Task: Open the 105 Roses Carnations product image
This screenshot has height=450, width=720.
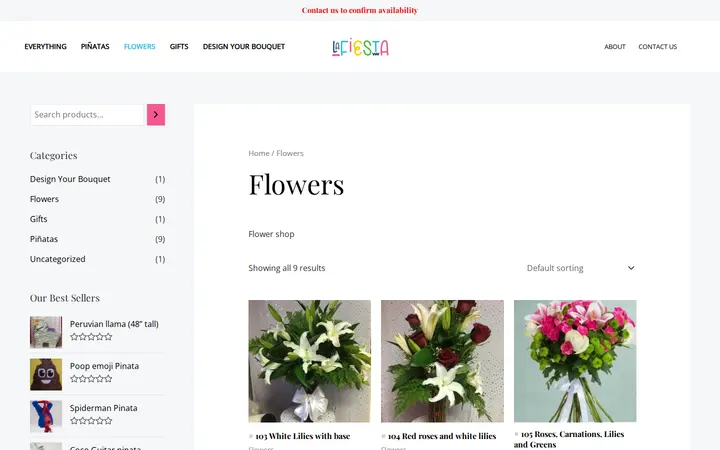Action: 575,361
